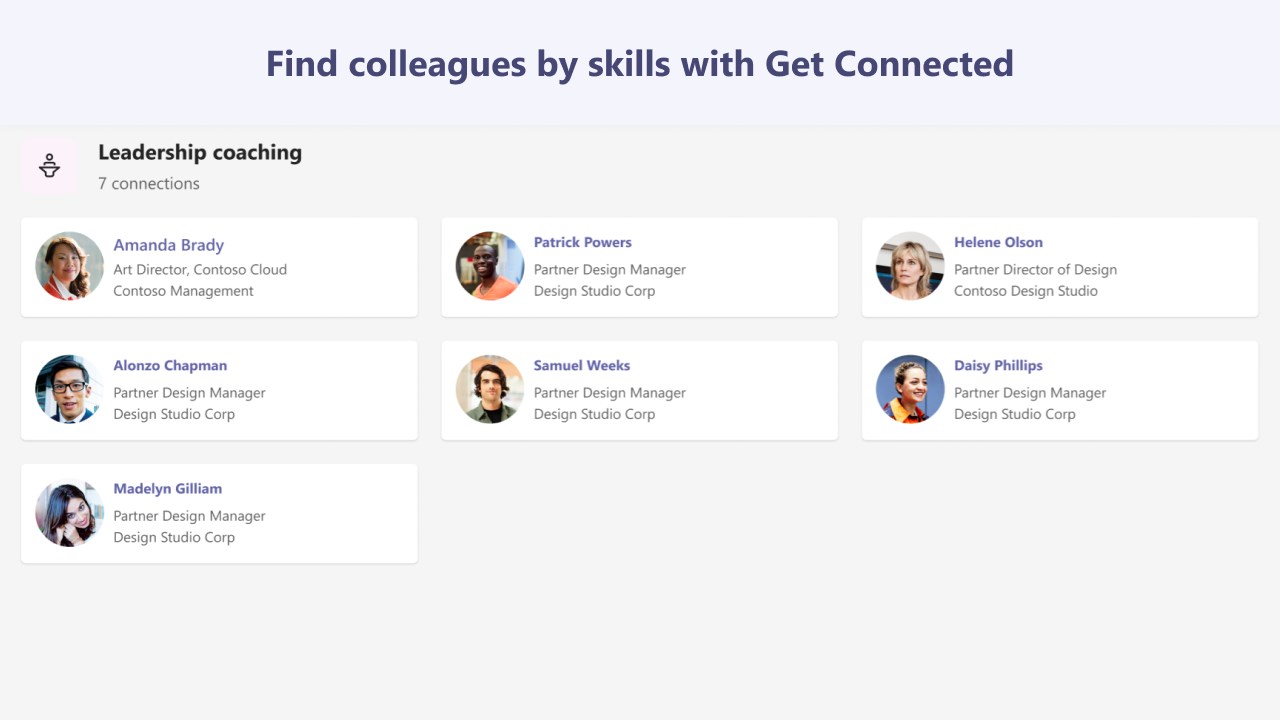Open the Madelyn Gilliam name link
Image resolution: width=1280 pixels, height=720 pixels.
[x=168, y=488]
